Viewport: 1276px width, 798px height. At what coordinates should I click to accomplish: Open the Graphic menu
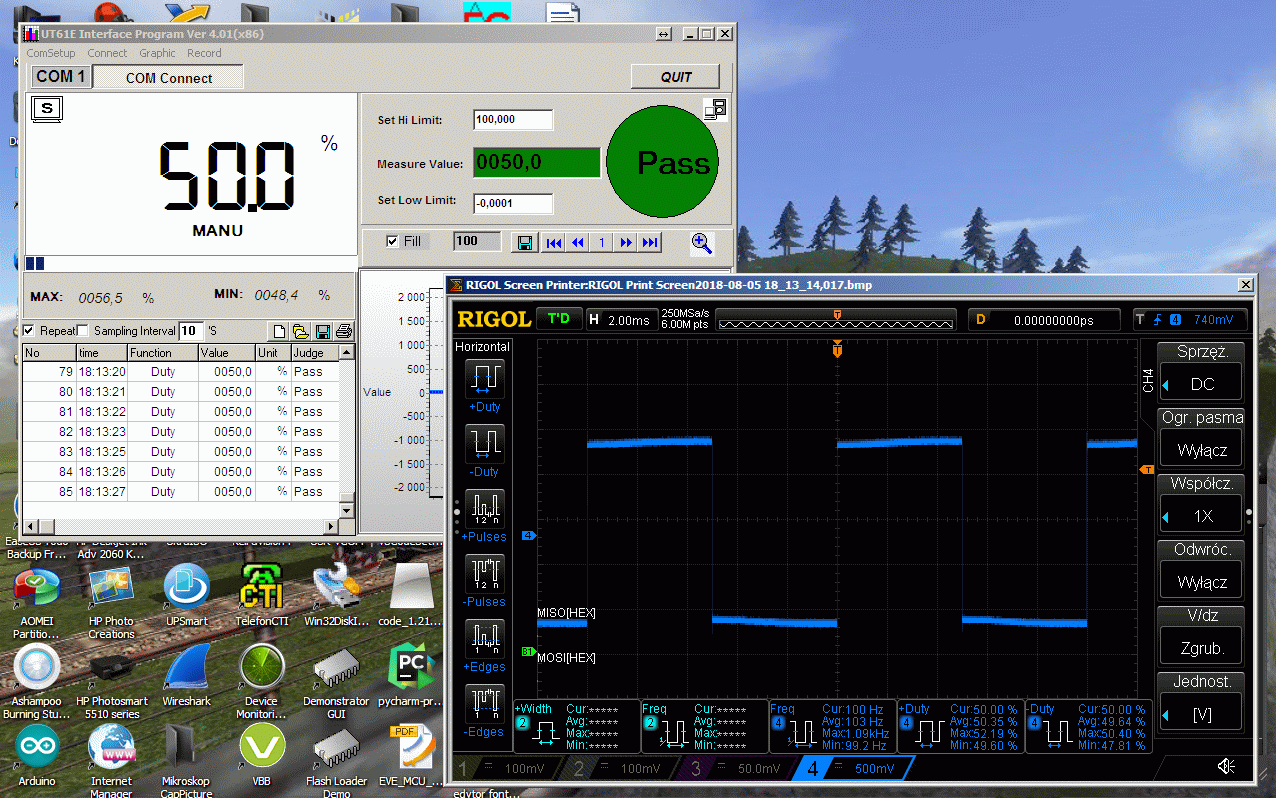click(x=157, y=53)
